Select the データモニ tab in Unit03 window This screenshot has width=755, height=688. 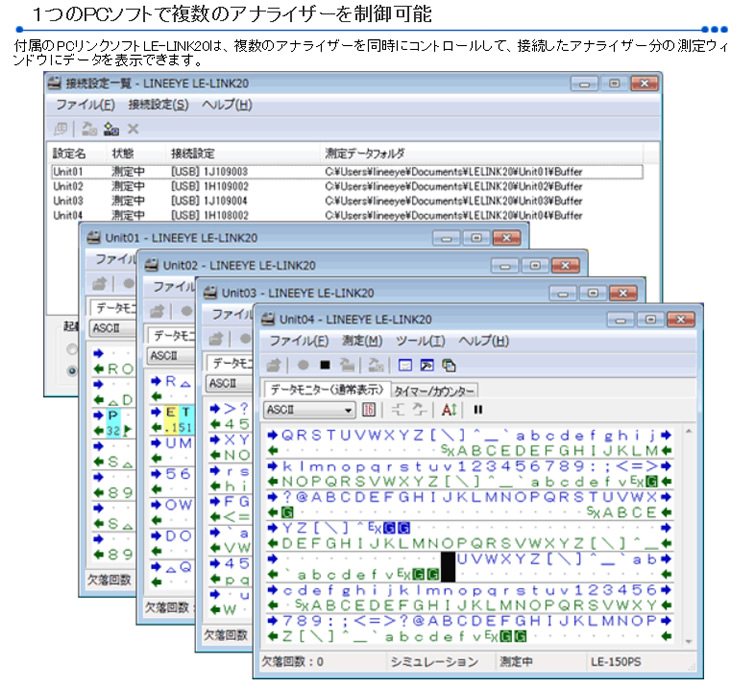tap(231, 363)
